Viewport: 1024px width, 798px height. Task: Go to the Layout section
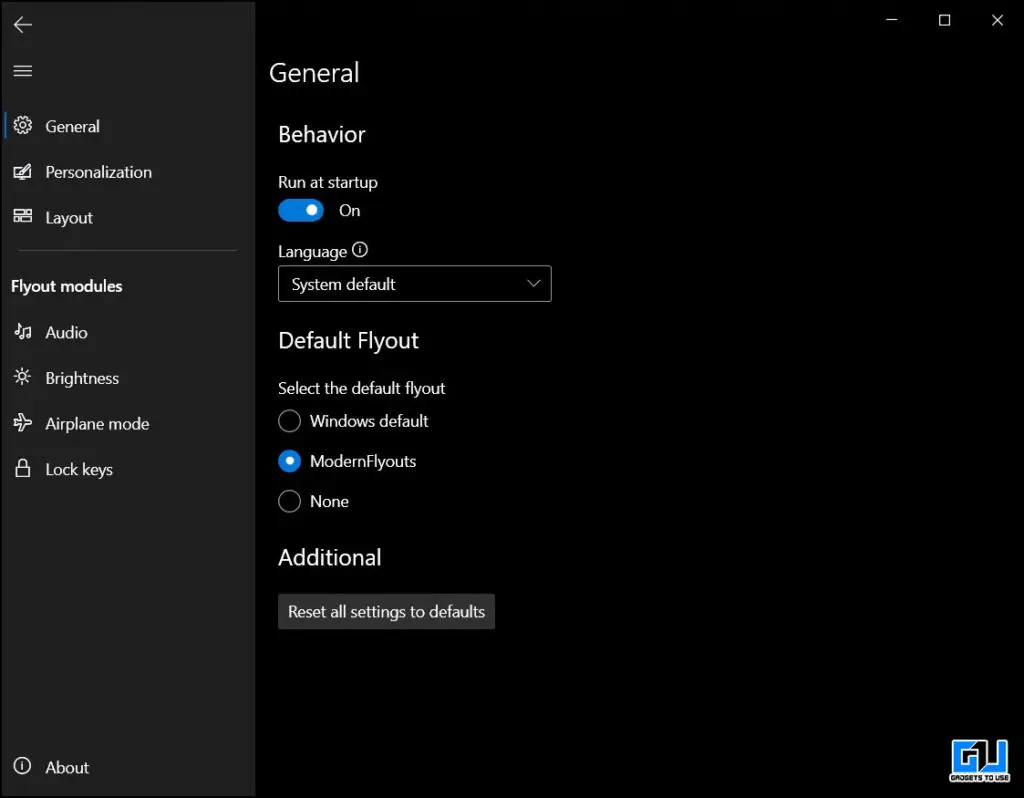69,217
